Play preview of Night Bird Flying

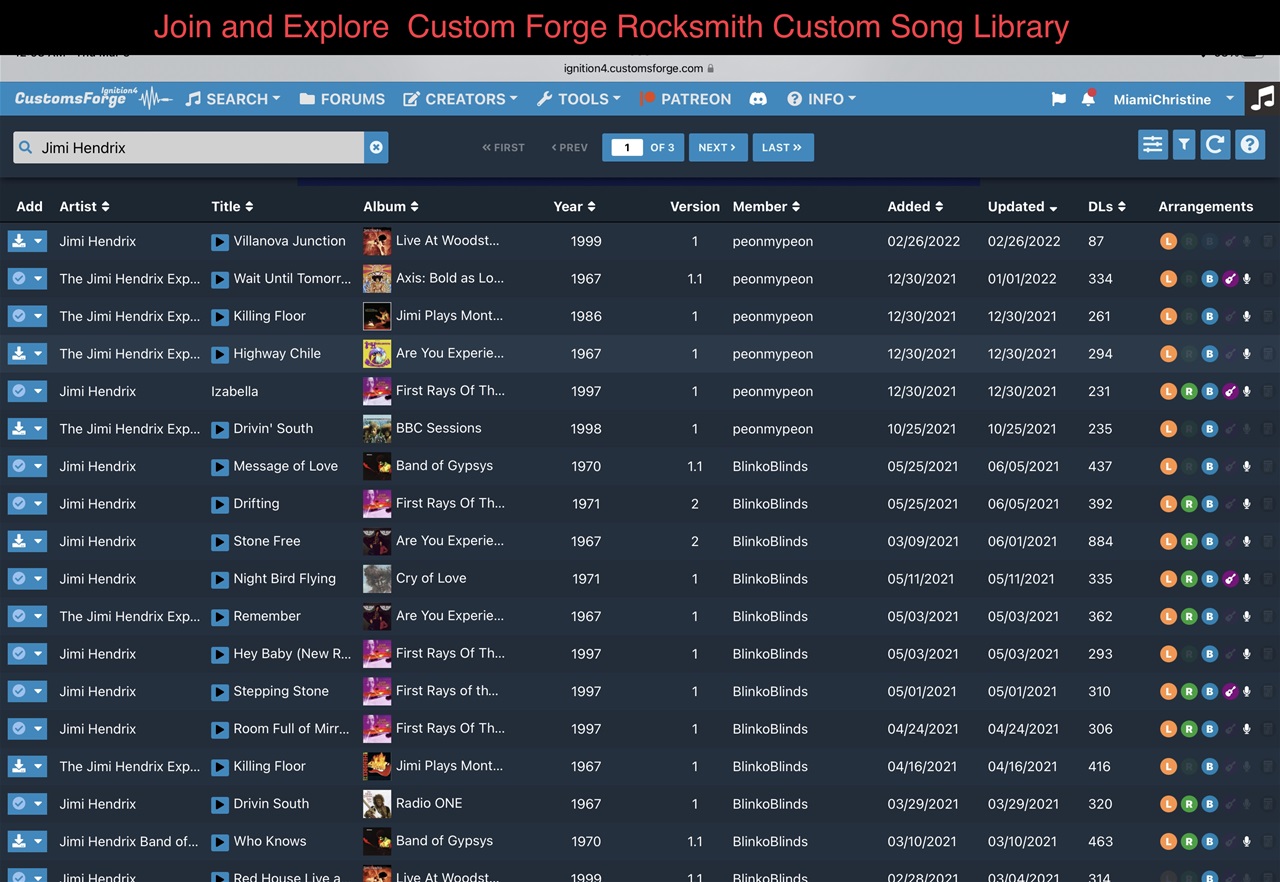[220, 579]
